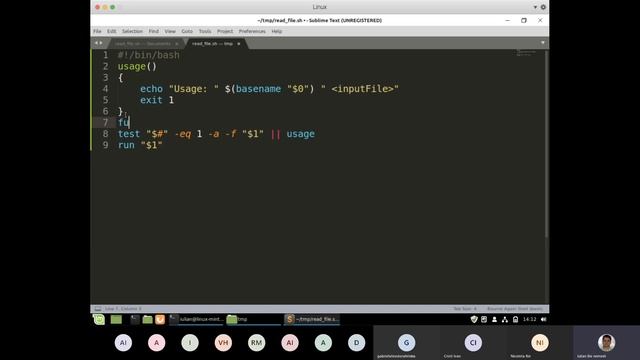Viewport: 640px width, 360px height.
Task: Launch terminal from the panel launcher
Action: click(135, 319)
